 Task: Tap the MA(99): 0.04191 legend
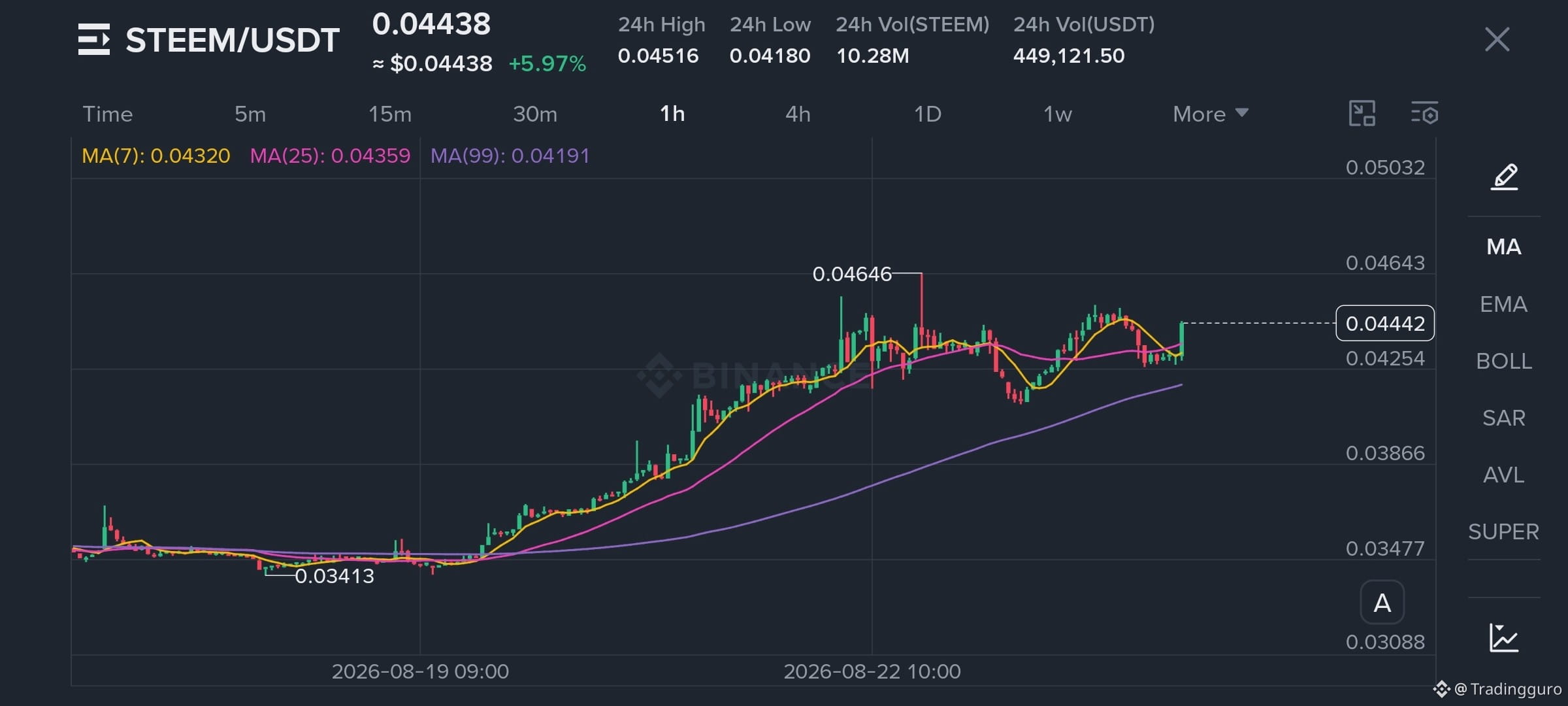coord(510,156)
